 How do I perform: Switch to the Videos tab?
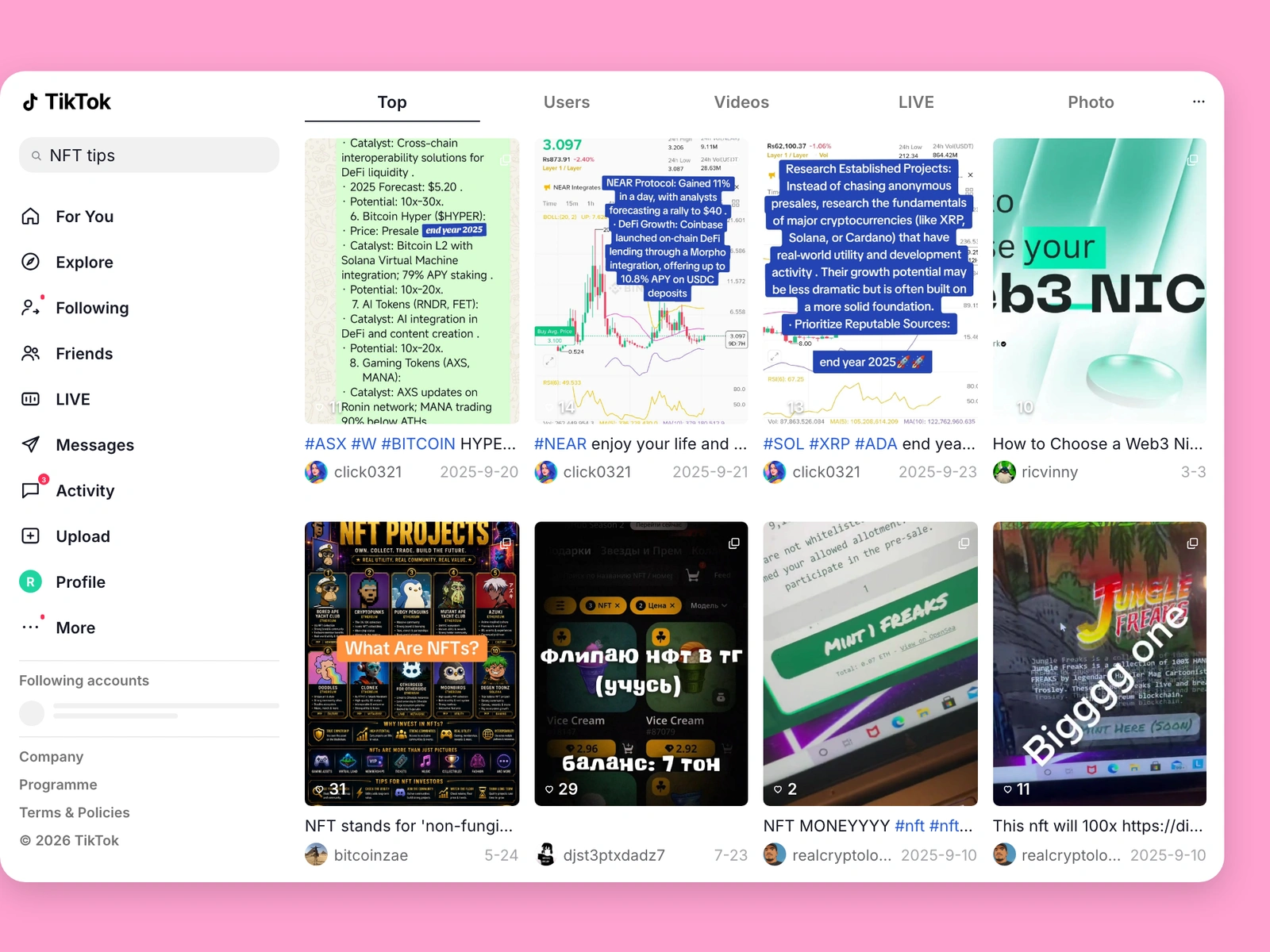click(741, 102)
